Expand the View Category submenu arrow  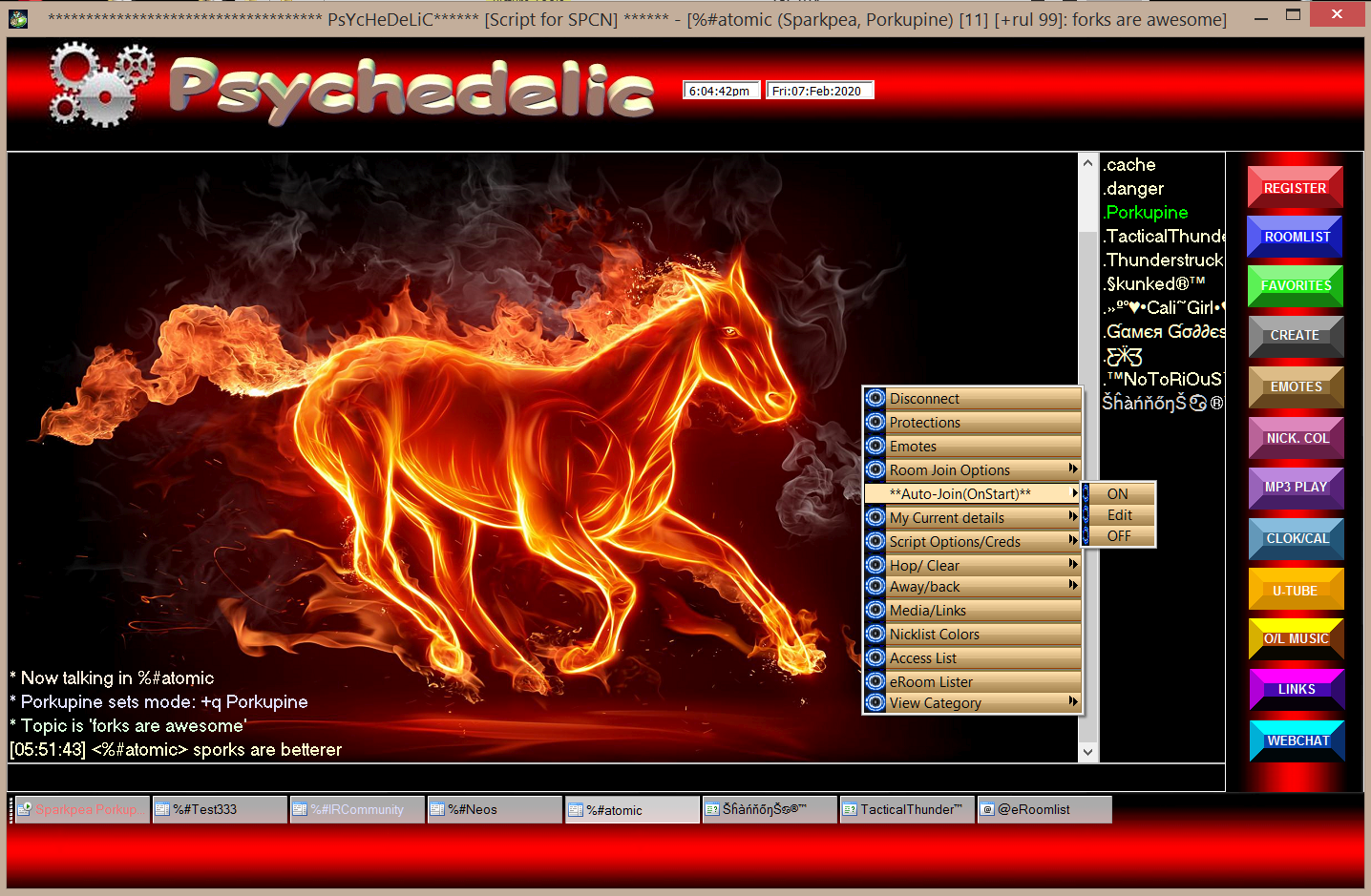(1073, 702)
